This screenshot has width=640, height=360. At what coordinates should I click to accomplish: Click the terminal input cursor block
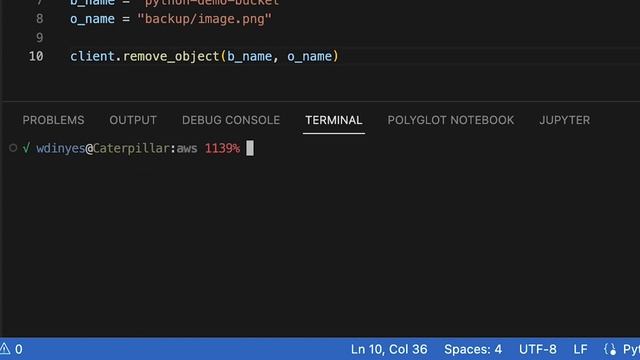pyautogui.click(x=250, y=148)
